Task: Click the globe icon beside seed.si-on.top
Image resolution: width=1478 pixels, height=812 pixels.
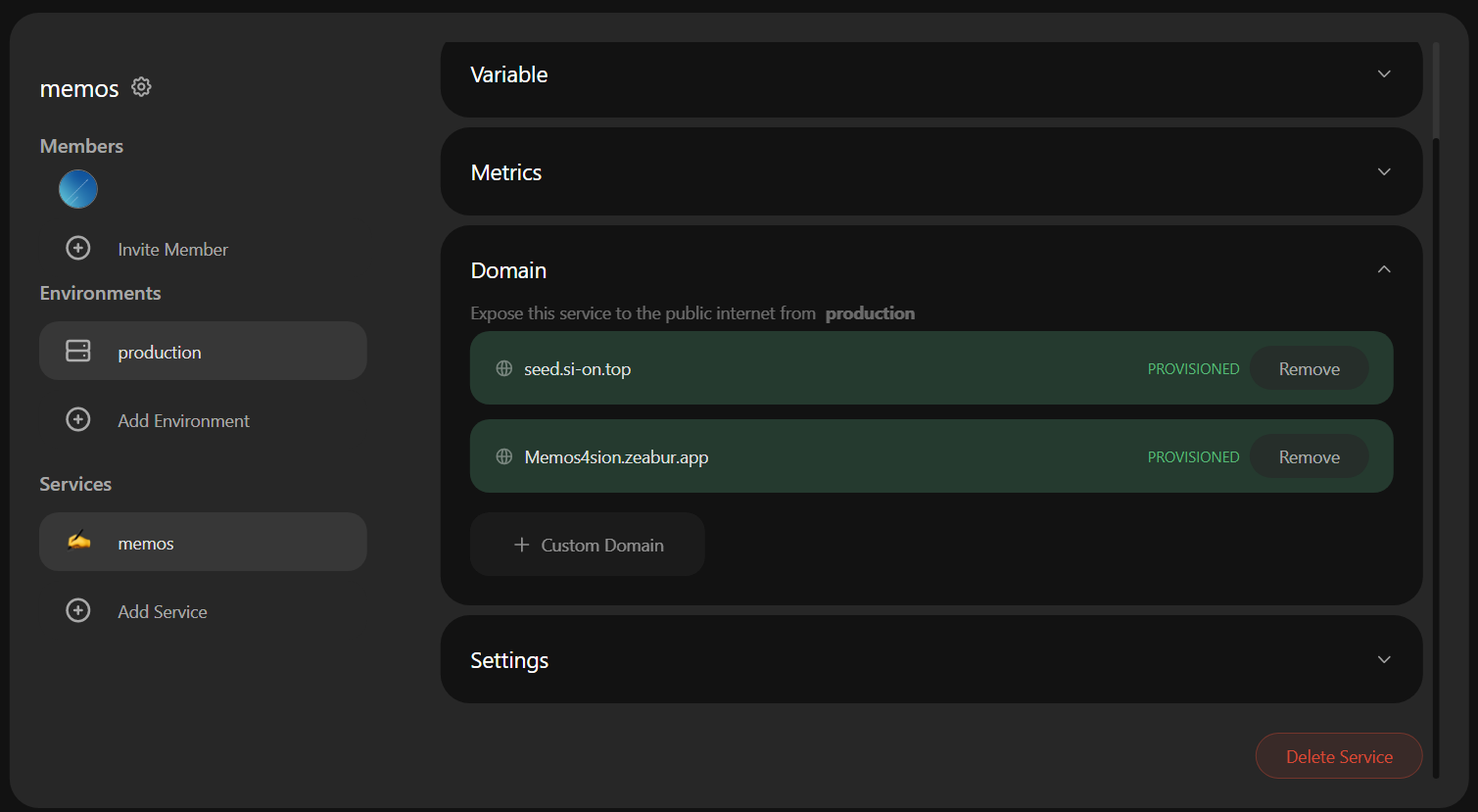Action: coord(504,369)
